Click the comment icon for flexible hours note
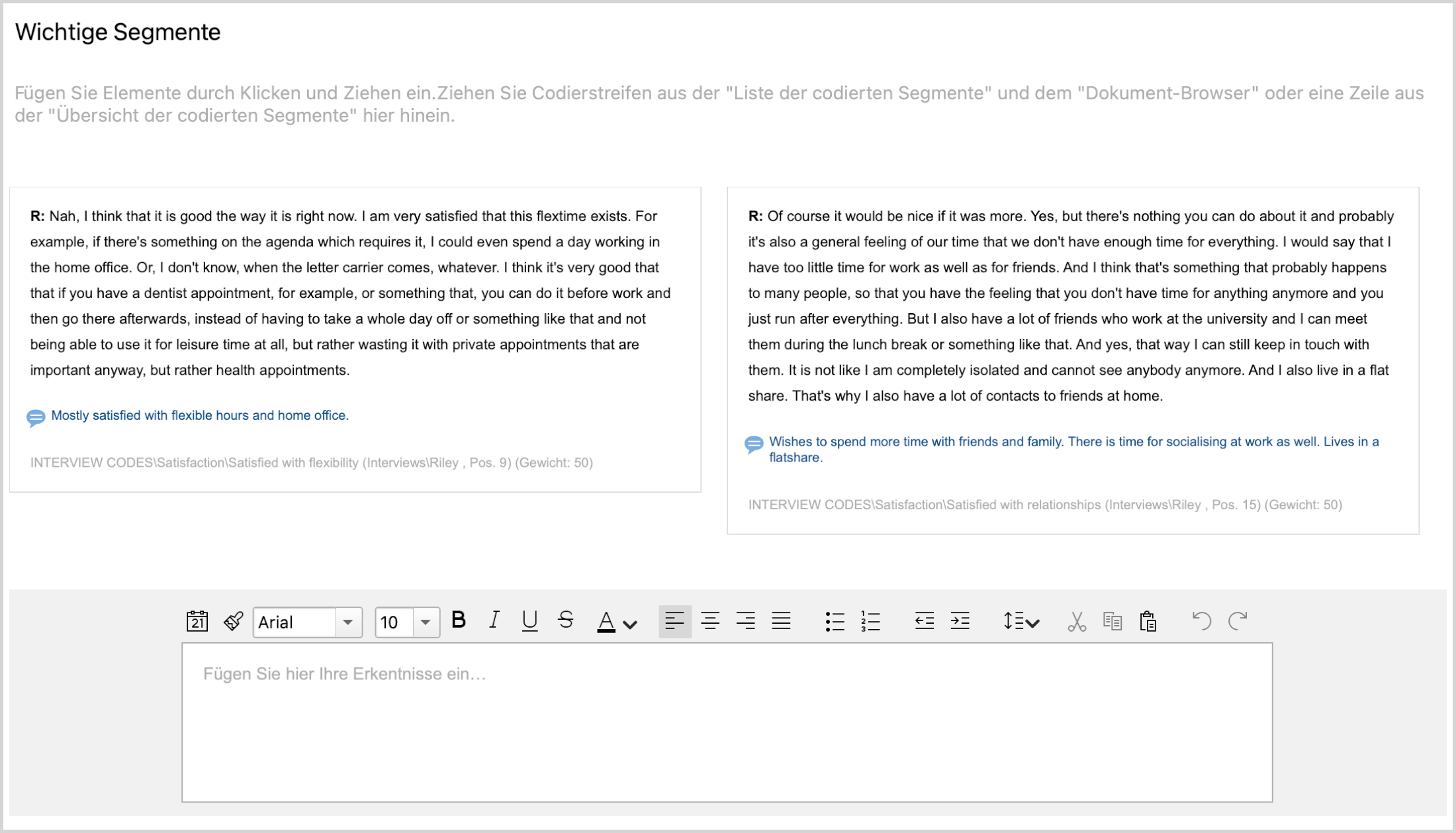Viewport: 1456px width, 833px height. (36, 418)
